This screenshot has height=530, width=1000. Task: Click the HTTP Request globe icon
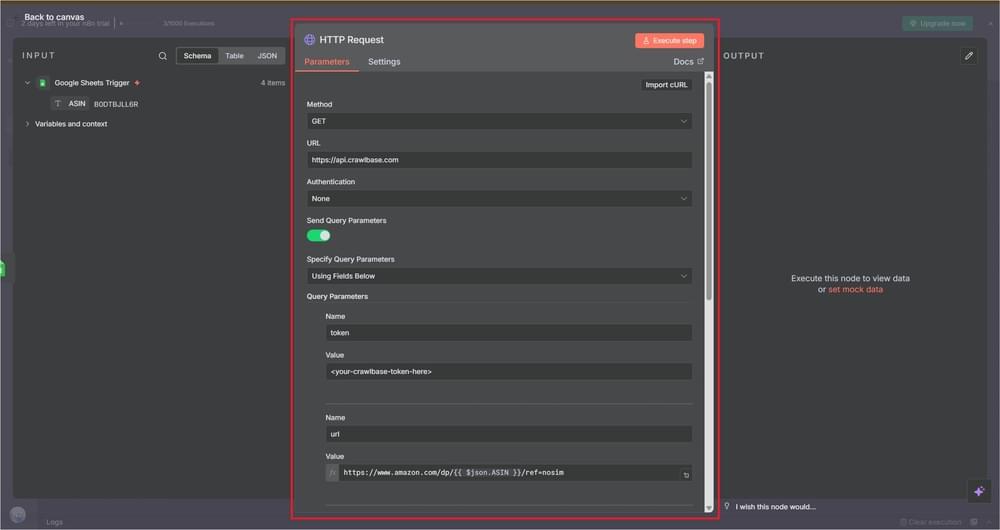310,40
